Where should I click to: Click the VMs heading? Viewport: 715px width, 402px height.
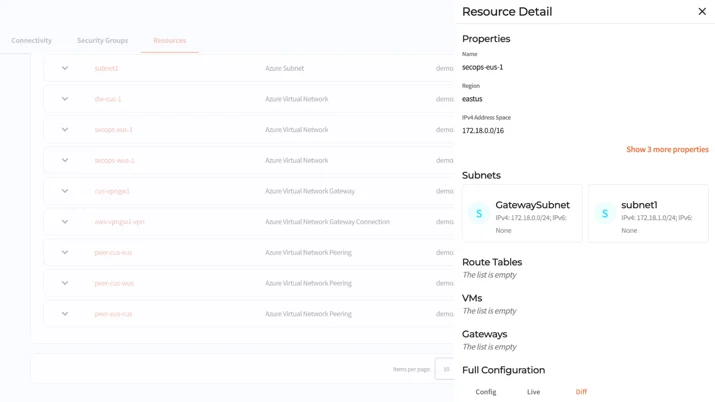pyautogui.click(x=472, y=298)
